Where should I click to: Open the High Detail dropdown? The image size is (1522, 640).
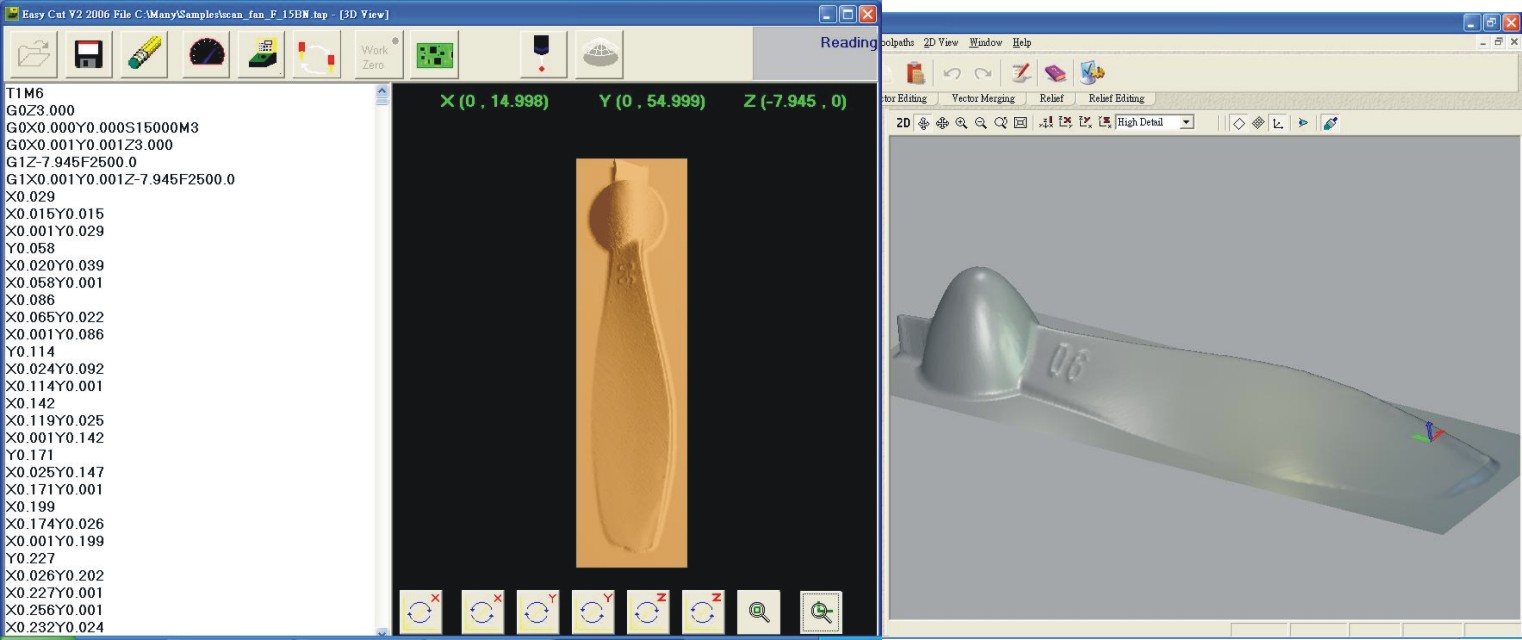click(1187, 122)
